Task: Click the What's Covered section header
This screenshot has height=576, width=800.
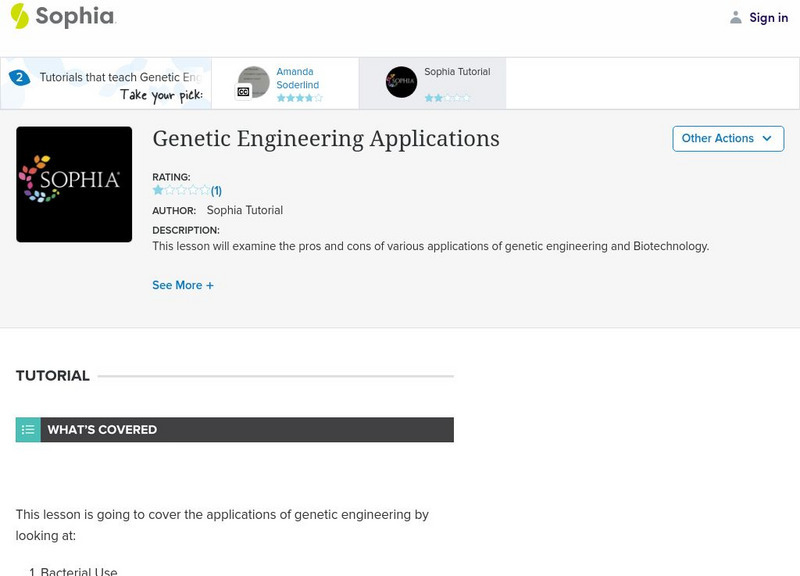Action: point(102,430)
